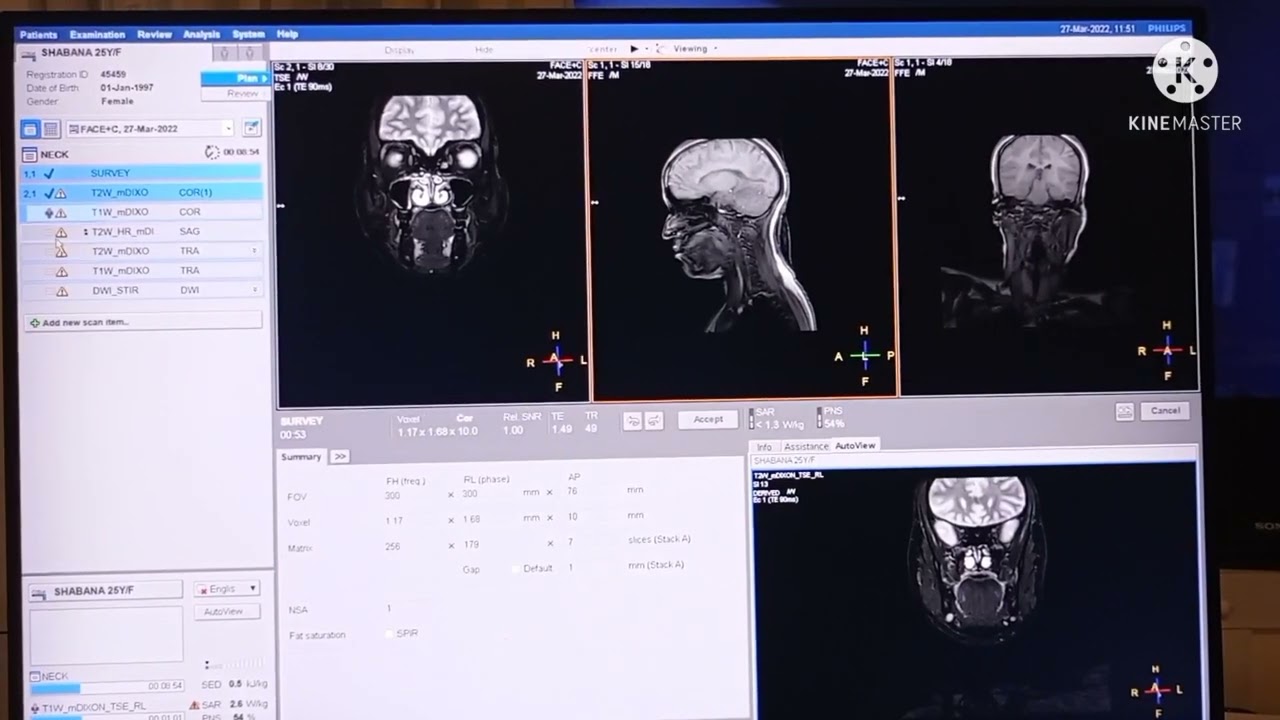
Task: Click the icon right of the exam dropdown
Action: coord(251,128)
